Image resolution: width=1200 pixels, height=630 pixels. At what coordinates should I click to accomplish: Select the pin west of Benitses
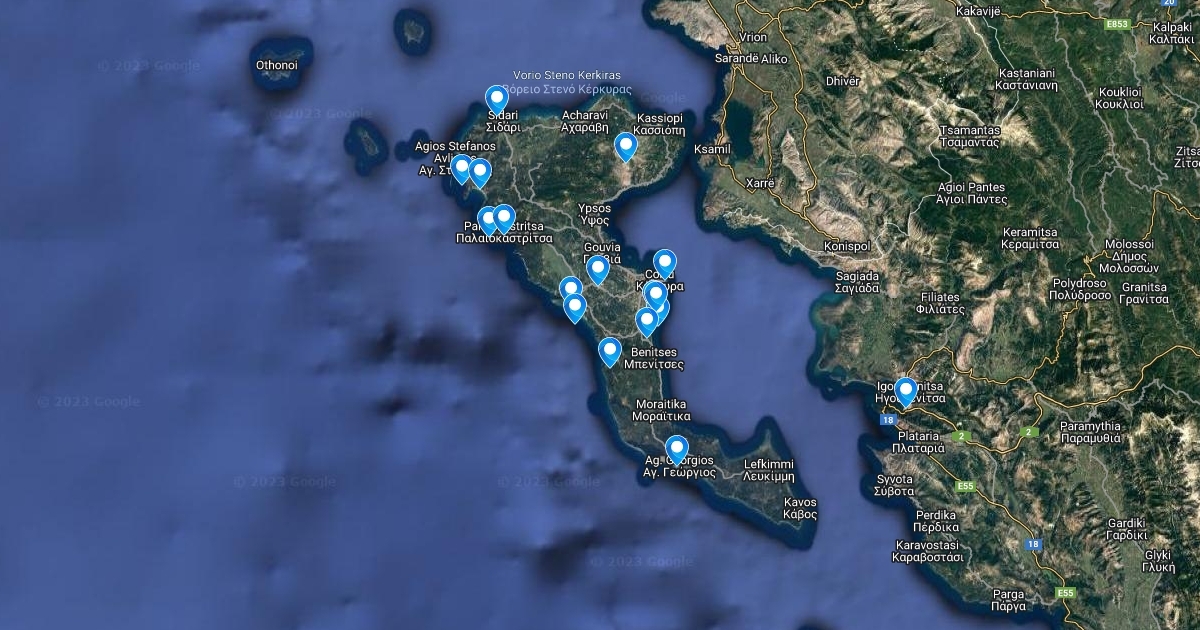610,352
